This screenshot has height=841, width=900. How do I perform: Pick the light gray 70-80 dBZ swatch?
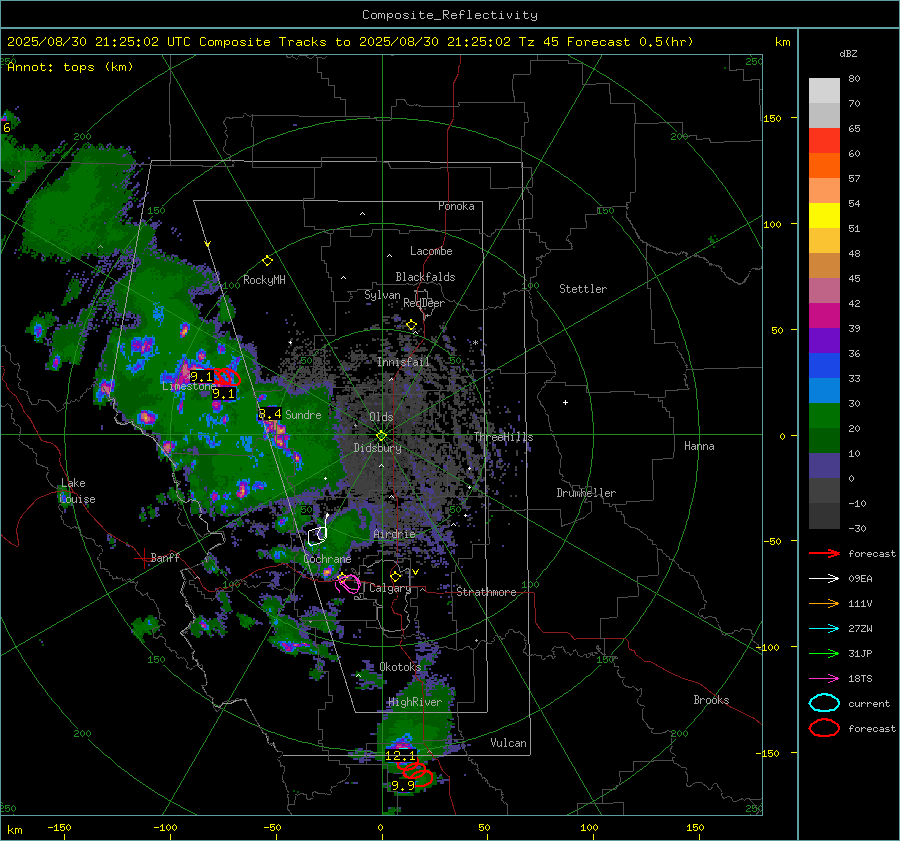click(824, 91)
